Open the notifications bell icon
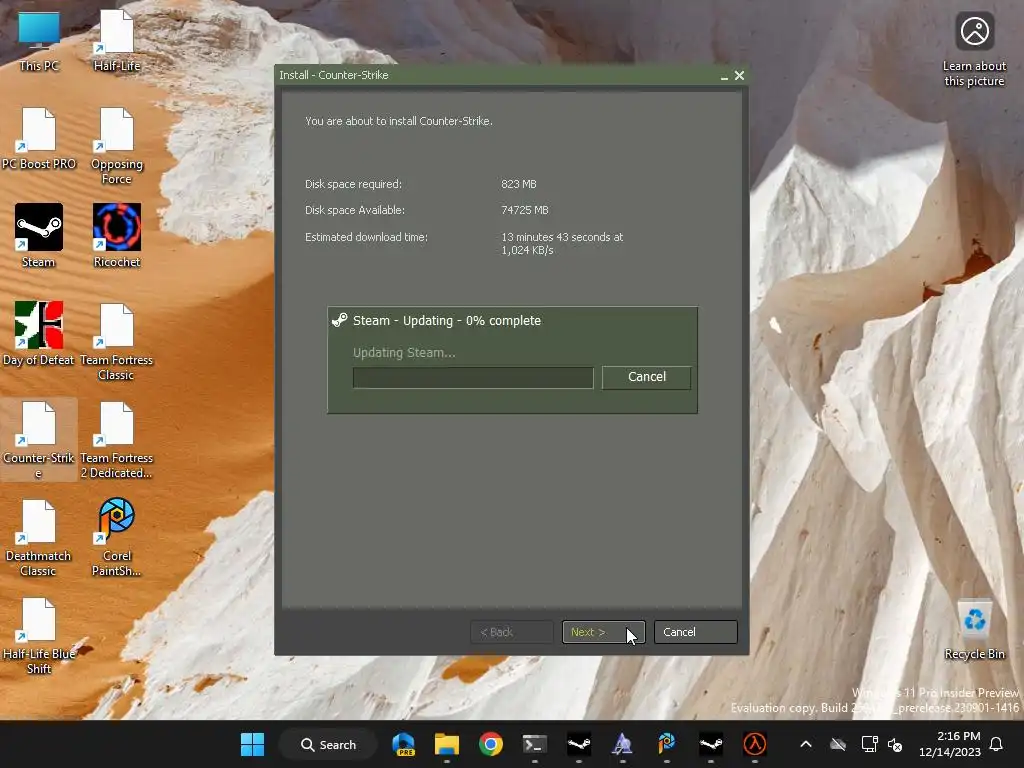 (x=997, y=744)
